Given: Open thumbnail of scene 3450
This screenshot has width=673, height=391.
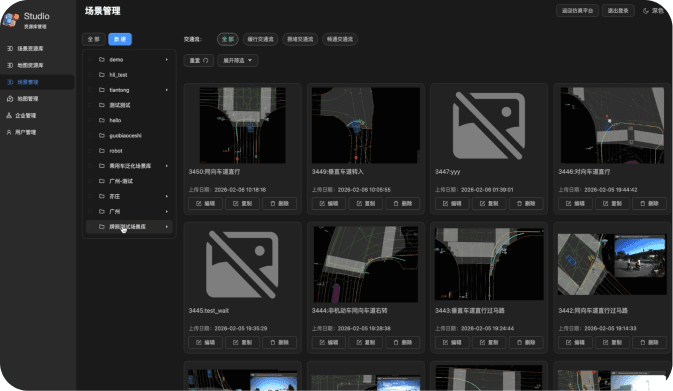Looking at the screenshot, I should click(243, 125).
